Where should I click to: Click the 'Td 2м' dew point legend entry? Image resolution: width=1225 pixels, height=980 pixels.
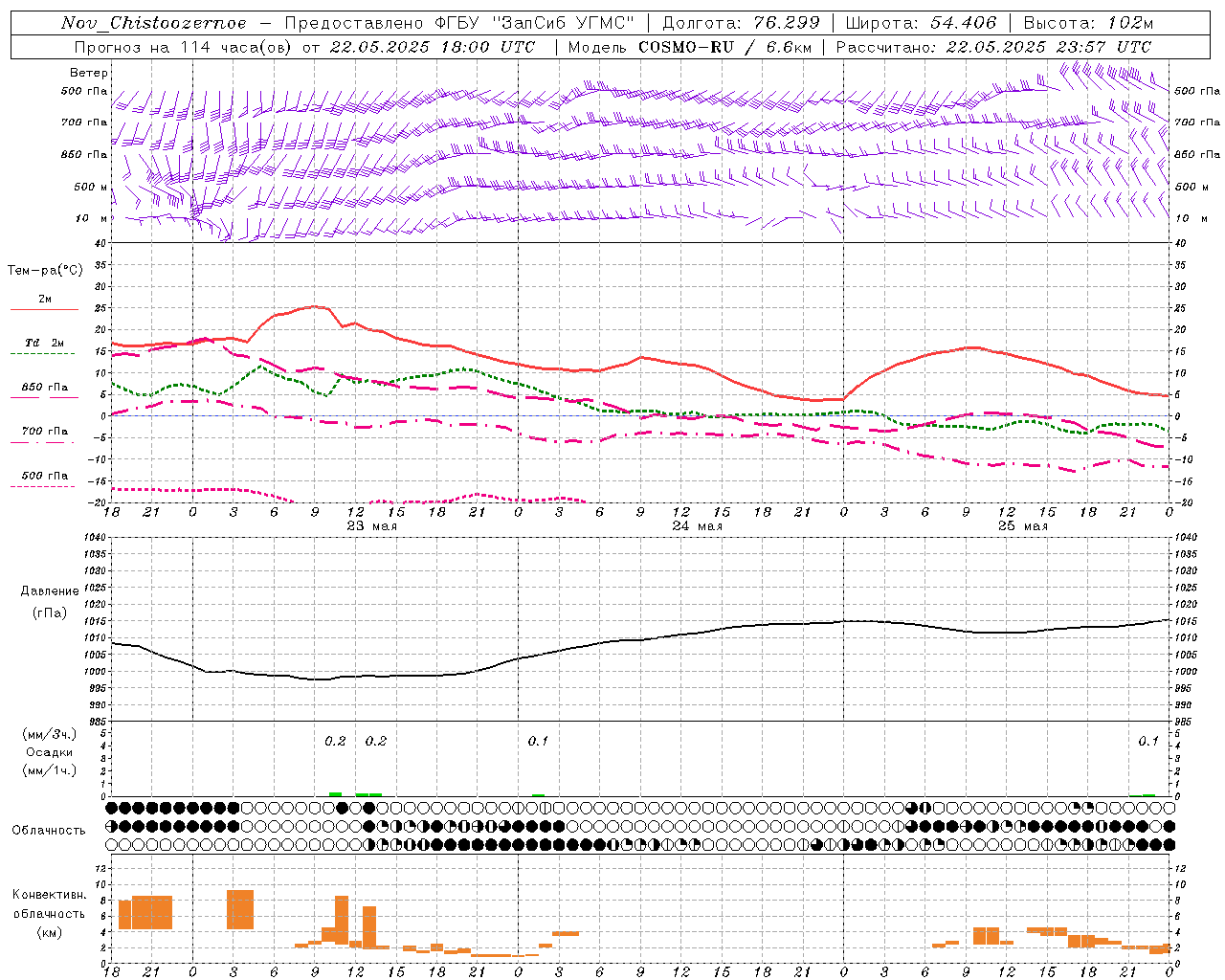[x=44, y=343]
